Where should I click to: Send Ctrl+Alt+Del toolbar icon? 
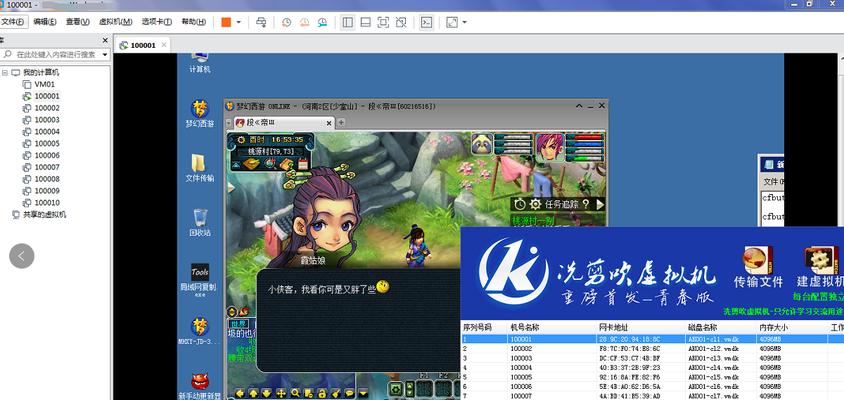[x=261, y=22]
